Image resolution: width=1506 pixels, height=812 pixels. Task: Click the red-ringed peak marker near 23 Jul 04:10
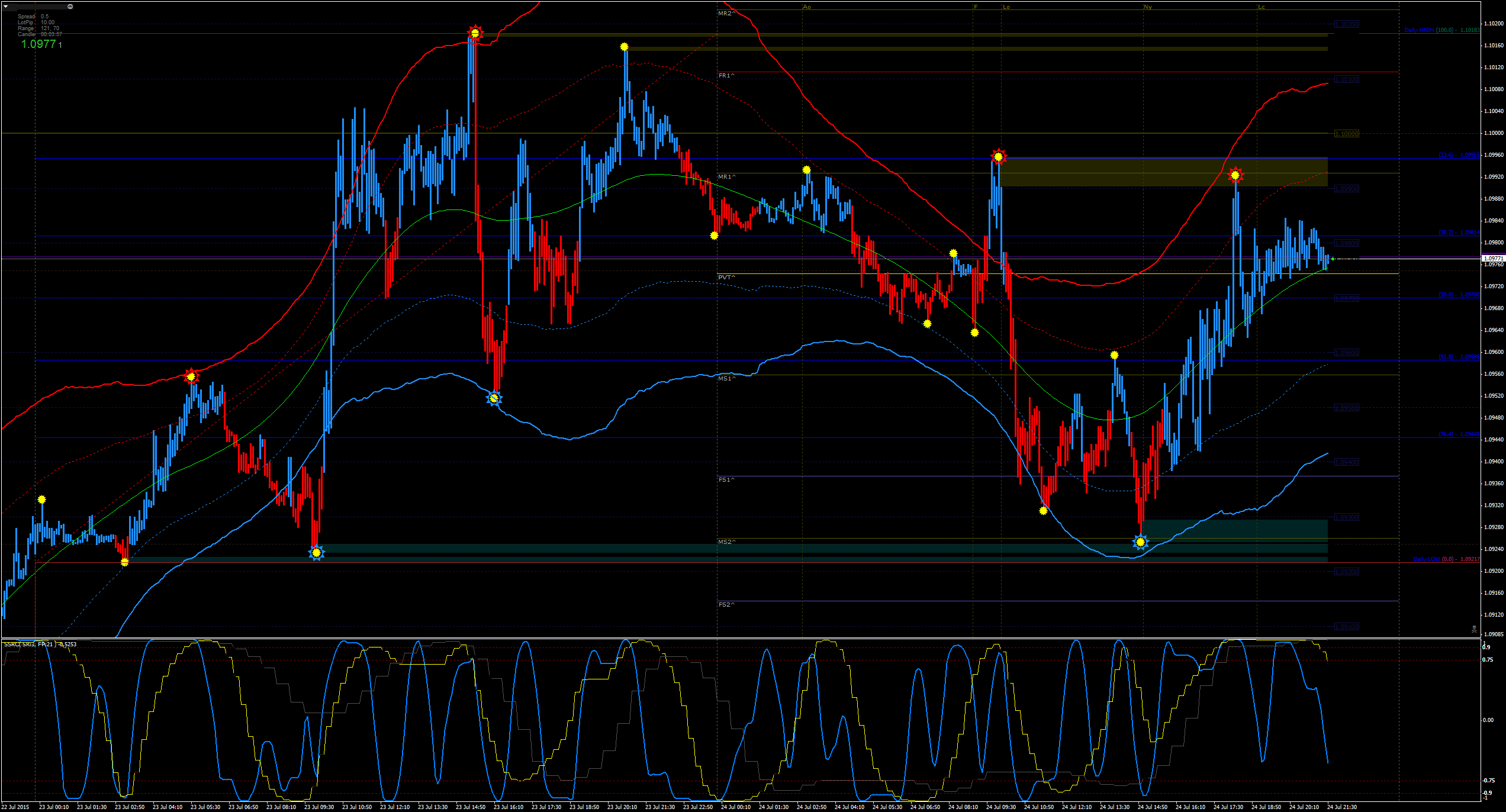[191, 376]
